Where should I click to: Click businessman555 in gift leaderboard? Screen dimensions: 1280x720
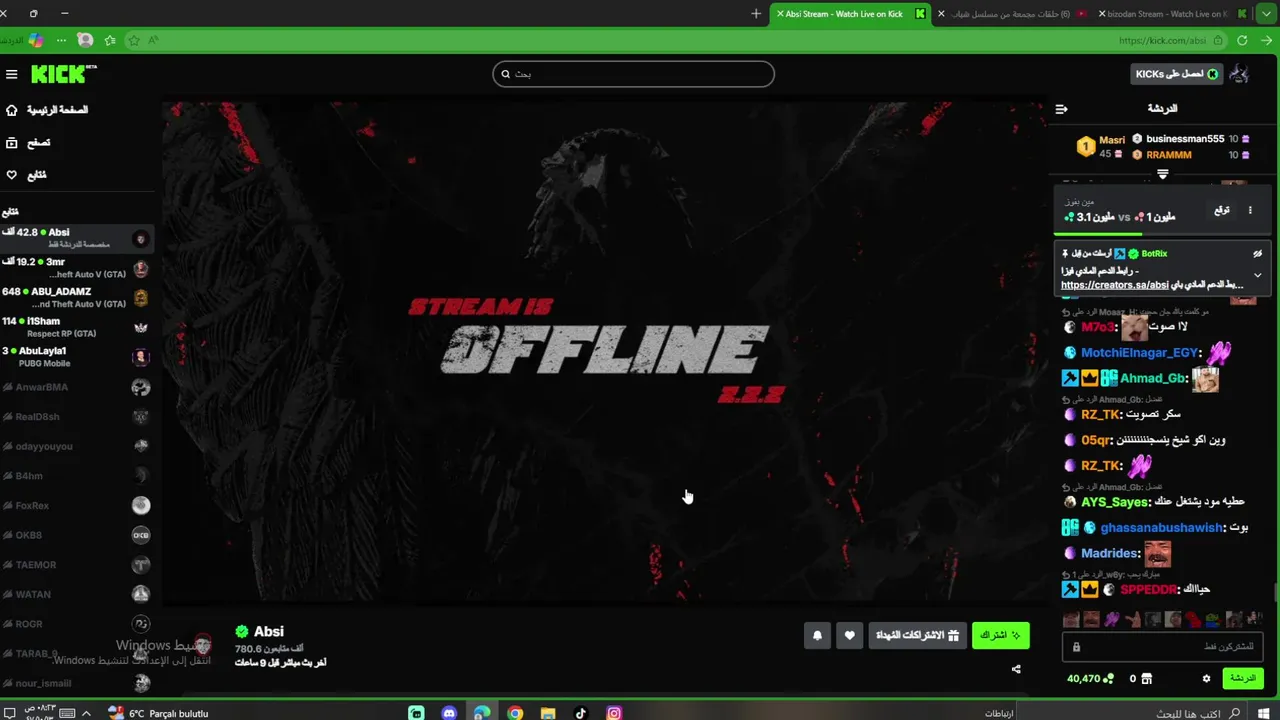click(x=1185, y=139)
